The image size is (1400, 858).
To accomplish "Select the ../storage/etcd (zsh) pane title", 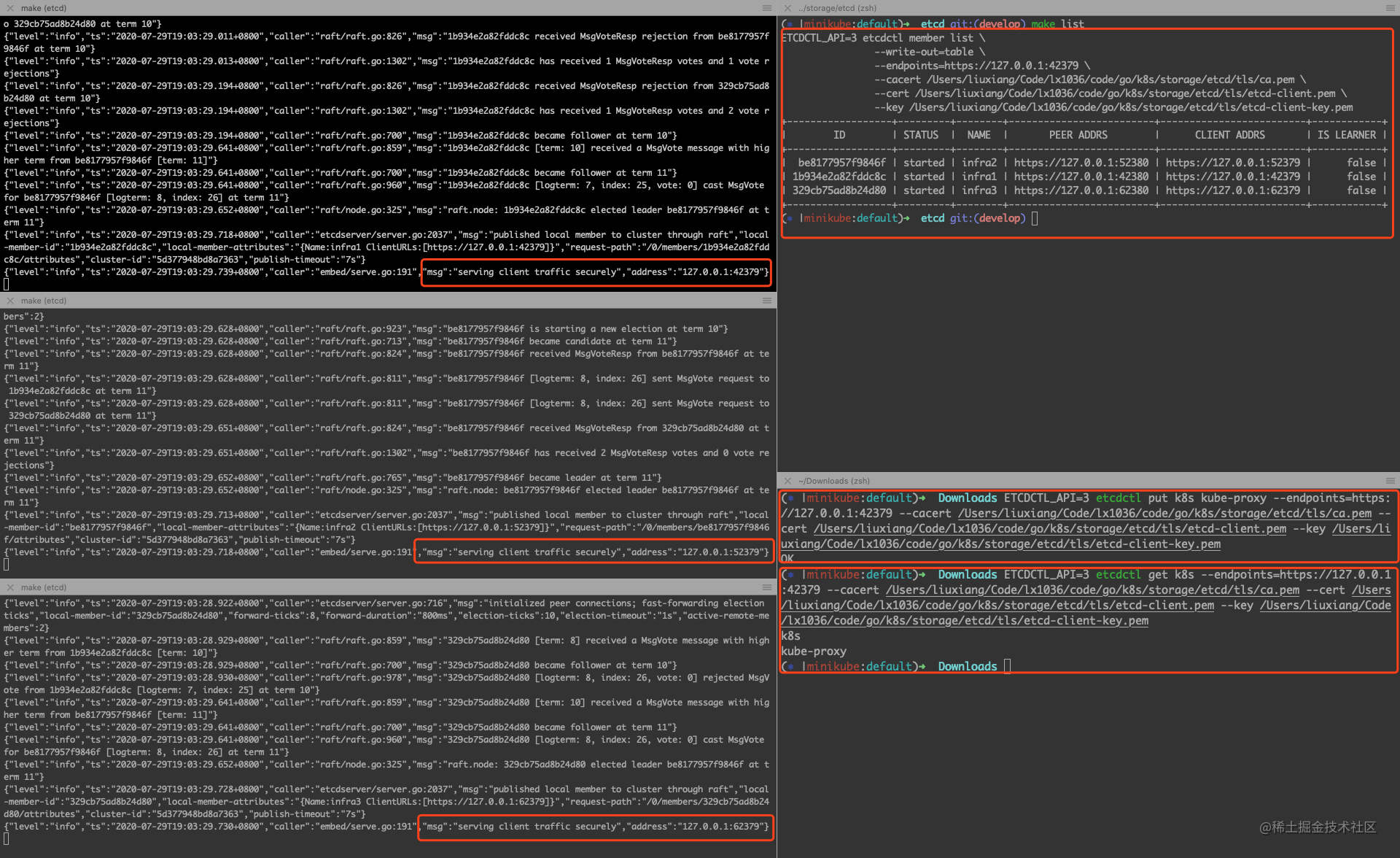I will coord(837,8).
